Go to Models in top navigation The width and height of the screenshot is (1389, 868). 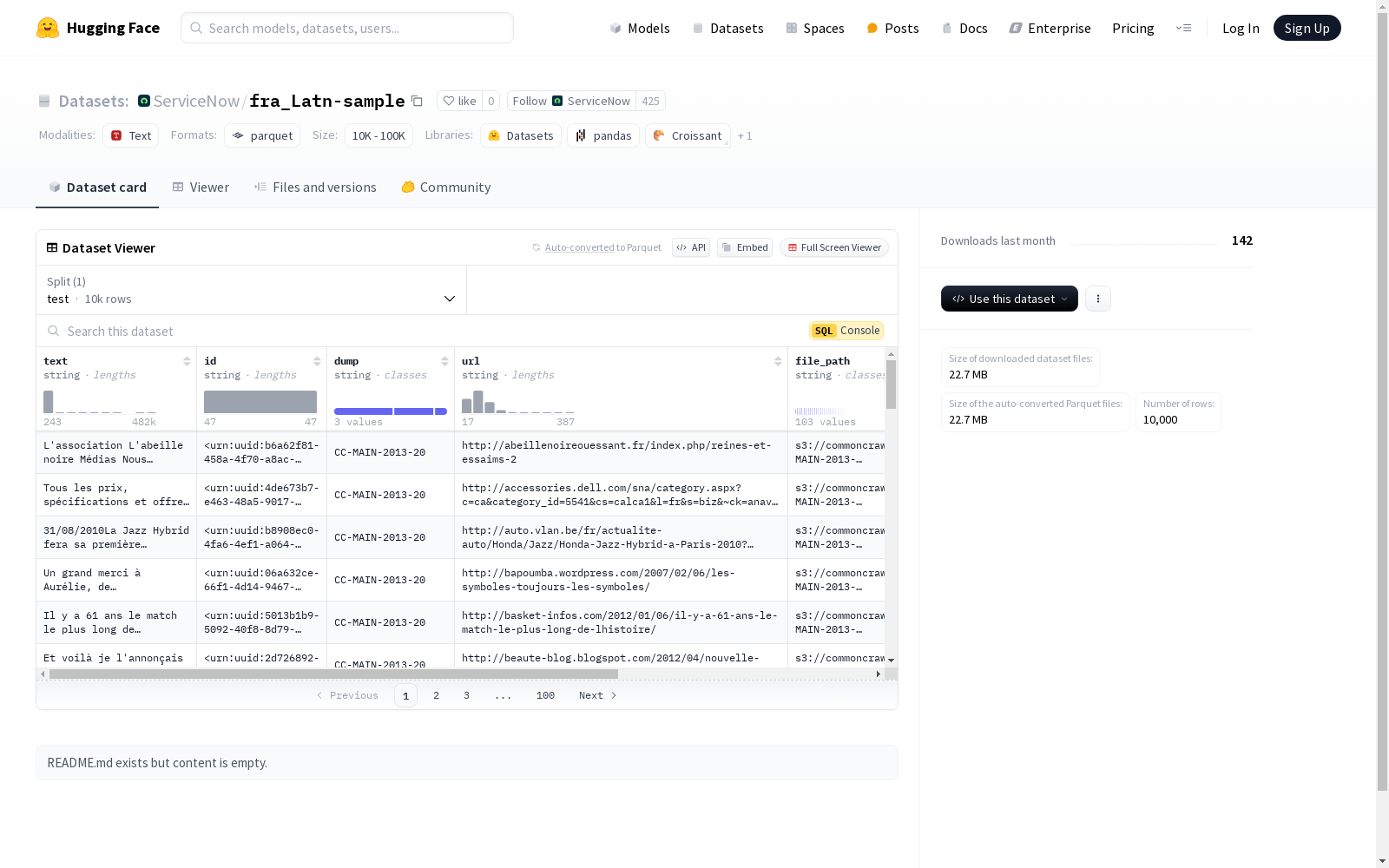click(x=640, y=28)
